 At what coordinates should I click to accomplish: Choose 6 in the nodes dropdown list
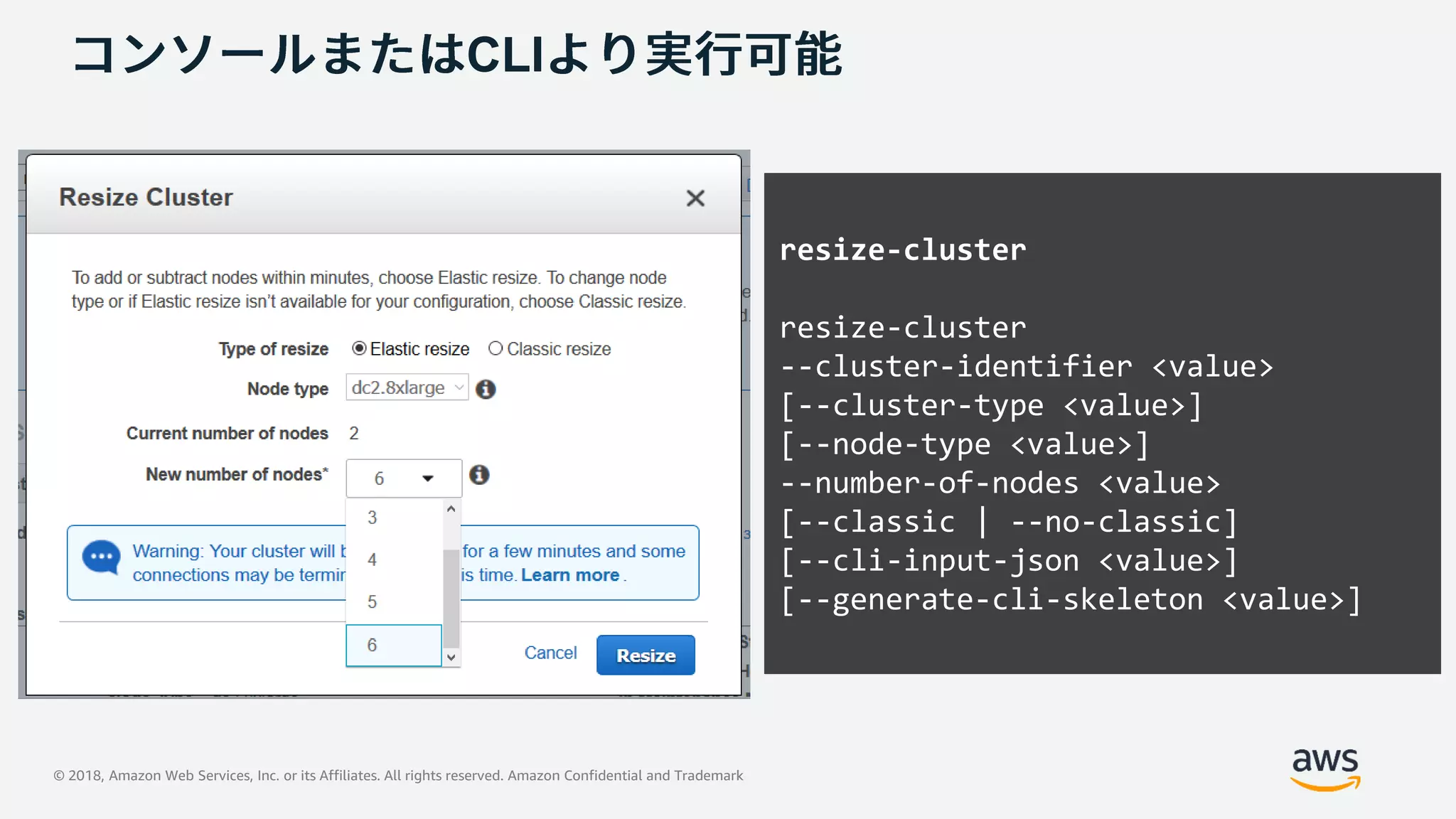[394, 645]
